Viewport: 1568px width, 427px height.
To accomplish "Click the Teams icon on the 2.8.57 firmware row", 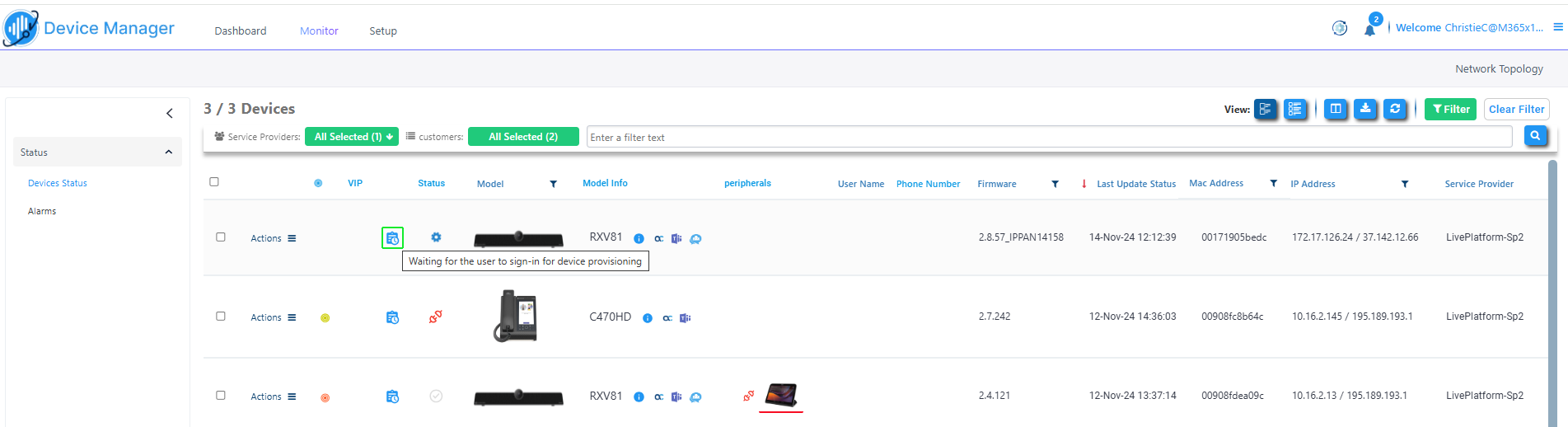I will pyautogui.click(x=676, y=238).
